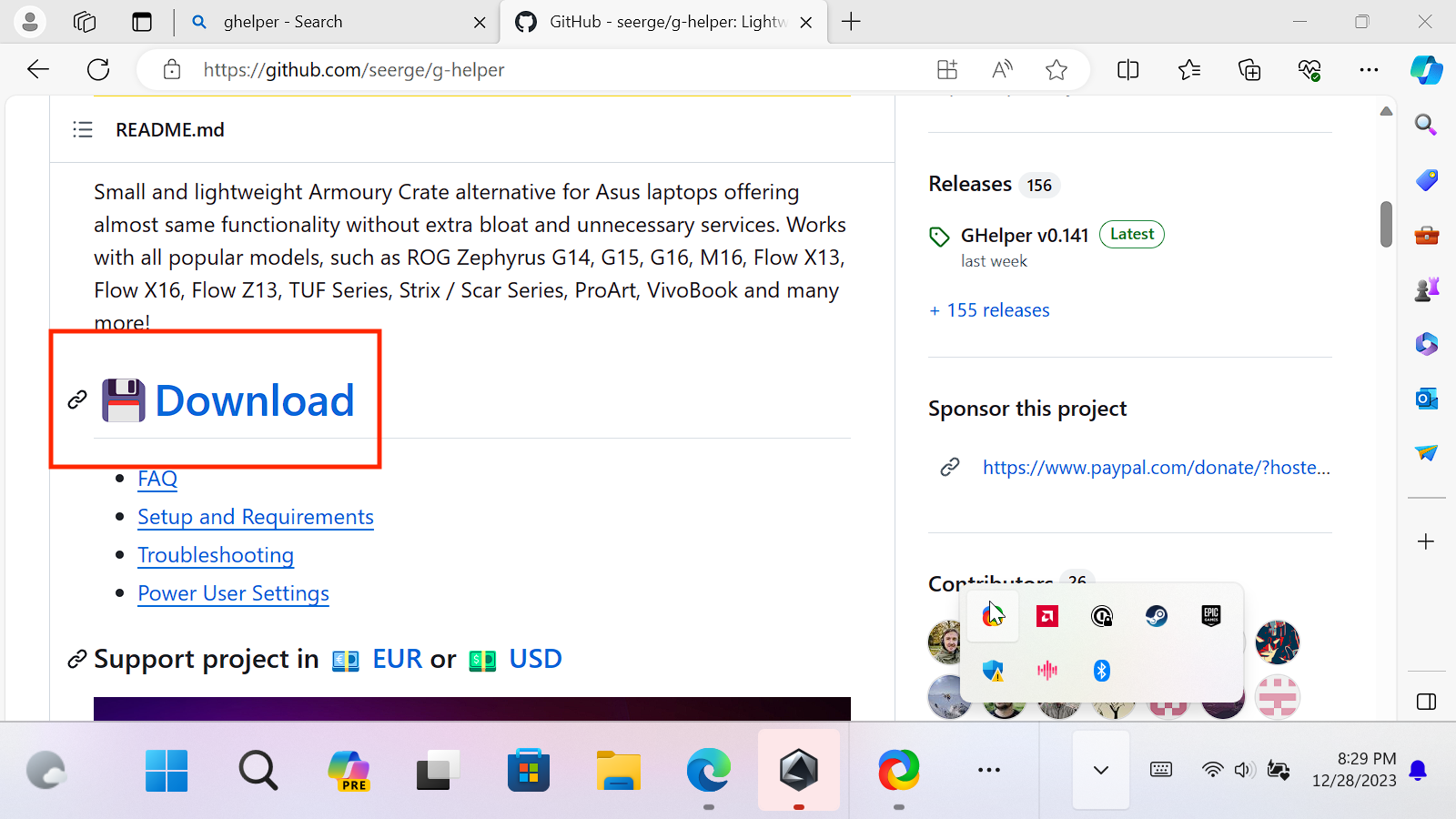Open Setup and Requirements link
This screenshot has height=819, width=1456.
click(x=256, y=517)
